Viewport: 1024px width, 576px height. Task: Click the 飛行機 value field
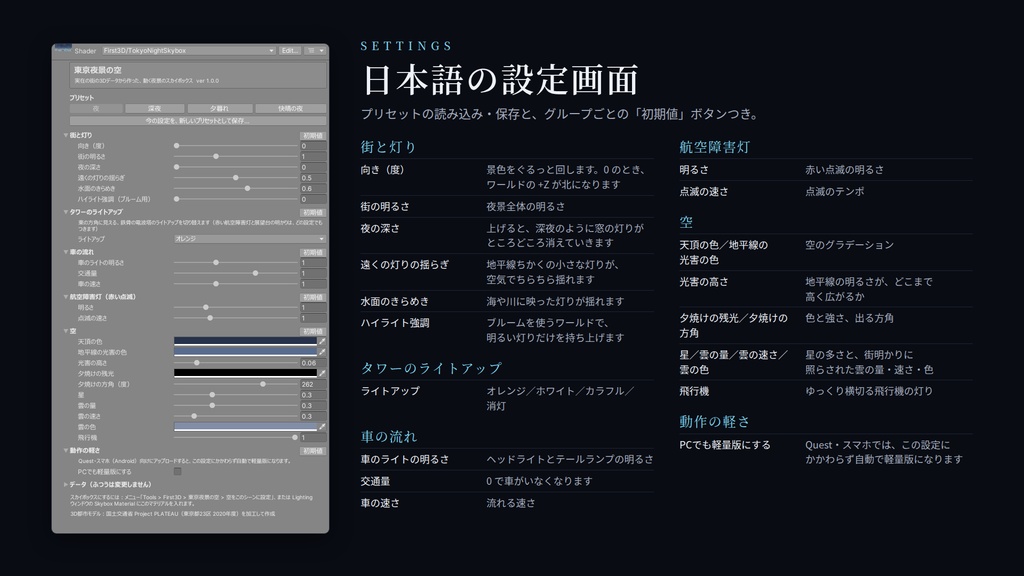pyautogui.click(x=313, y=438)
